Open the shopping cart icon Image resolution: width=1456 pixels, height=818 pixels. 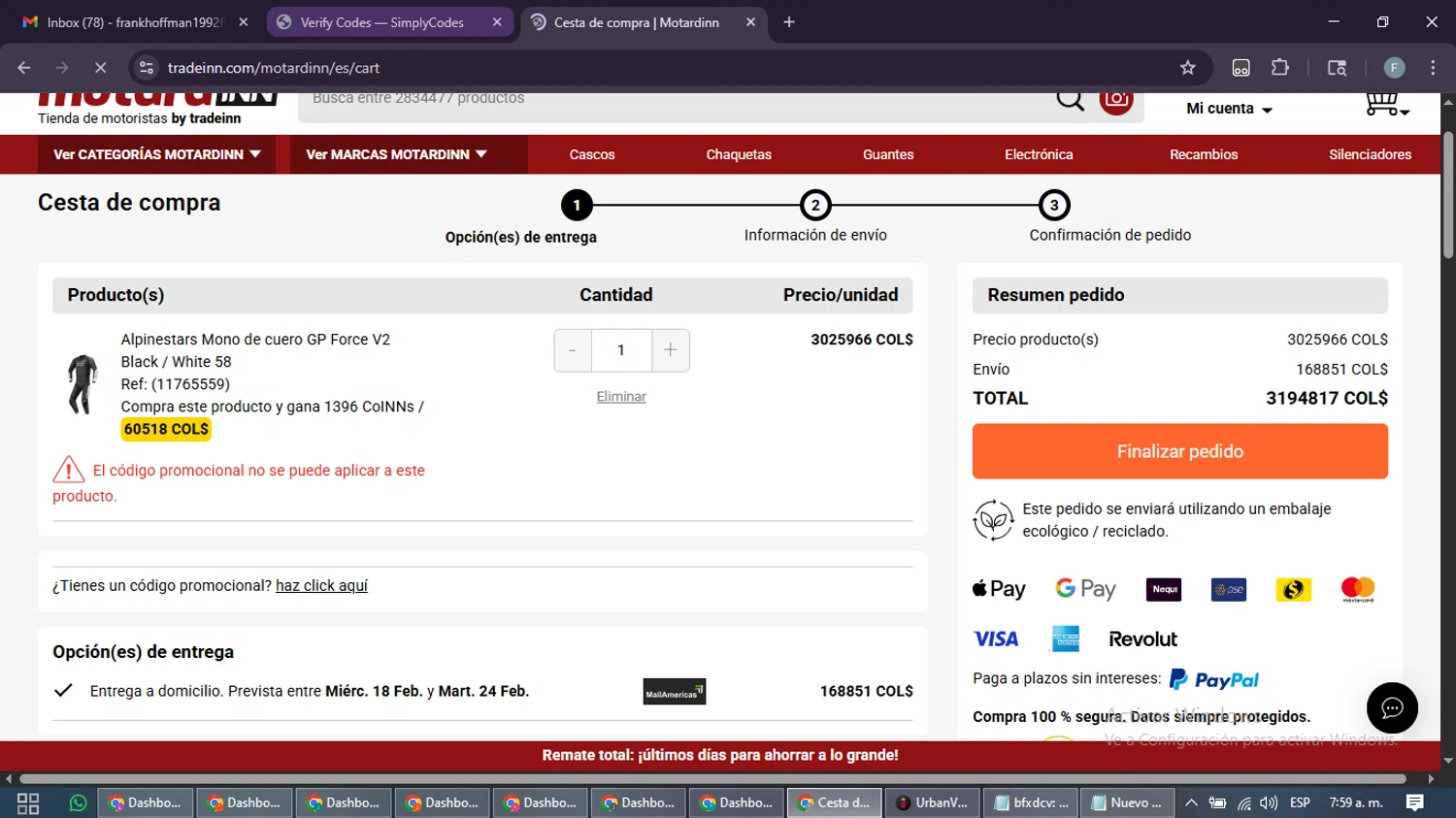[x=1386, y=103]
